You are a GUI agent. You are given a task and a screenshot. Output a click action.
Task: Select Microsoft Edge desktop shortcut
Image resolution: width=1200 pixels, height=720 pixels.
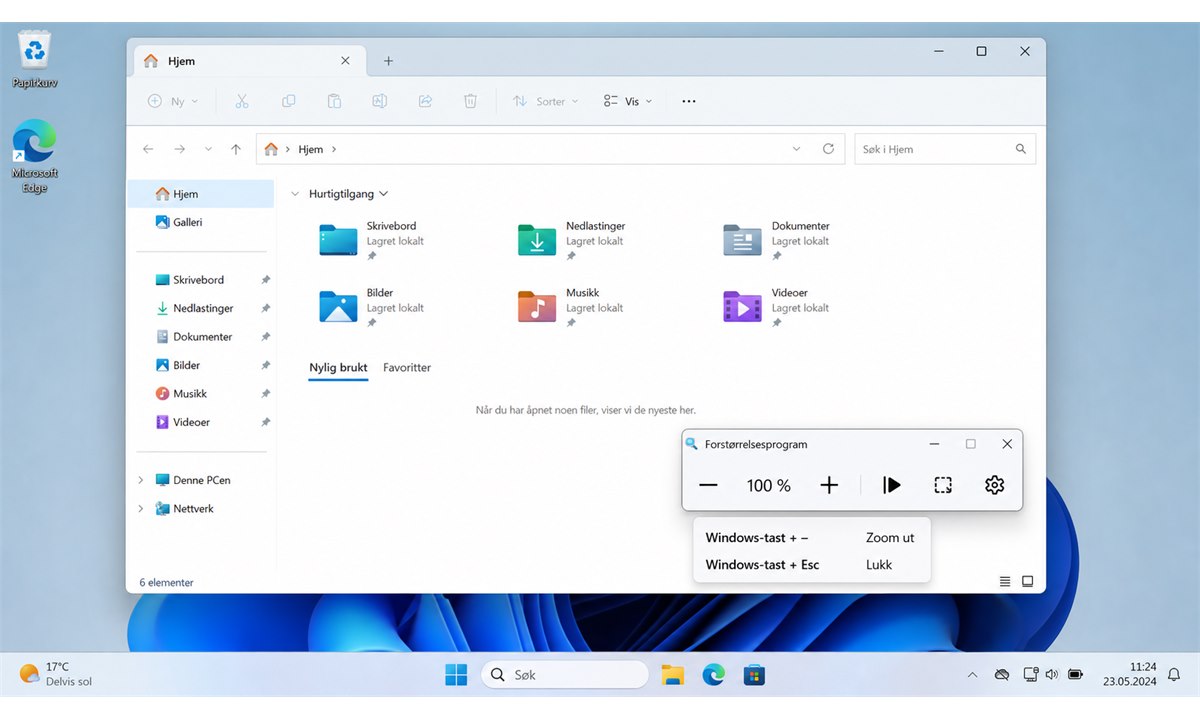coord(35,156)
